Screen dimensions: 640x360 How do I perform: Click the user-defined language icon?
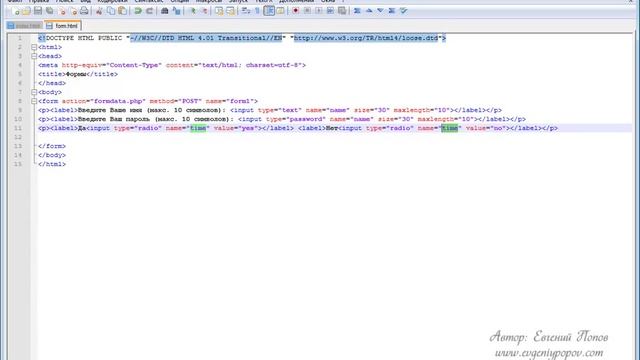[x=280, y=11]
